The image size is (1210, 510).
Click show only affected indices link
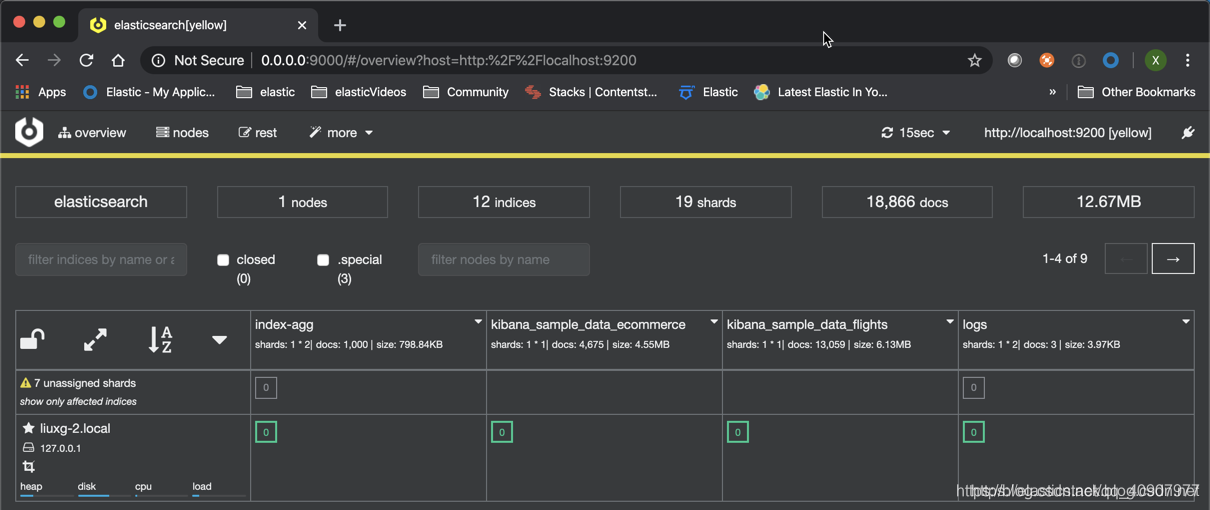coord(78,401)
